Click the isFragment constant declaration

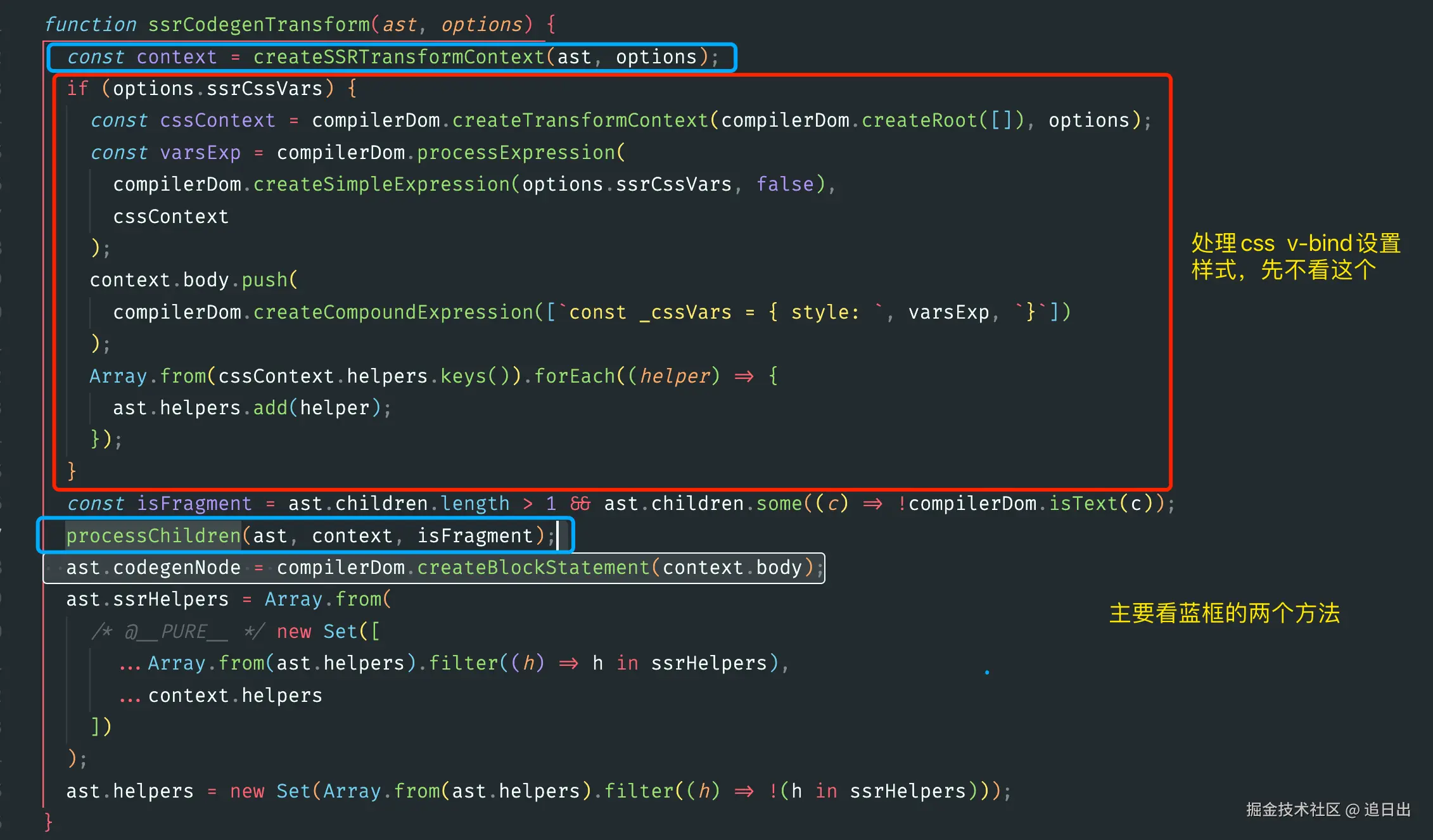[x=194, y=504]
